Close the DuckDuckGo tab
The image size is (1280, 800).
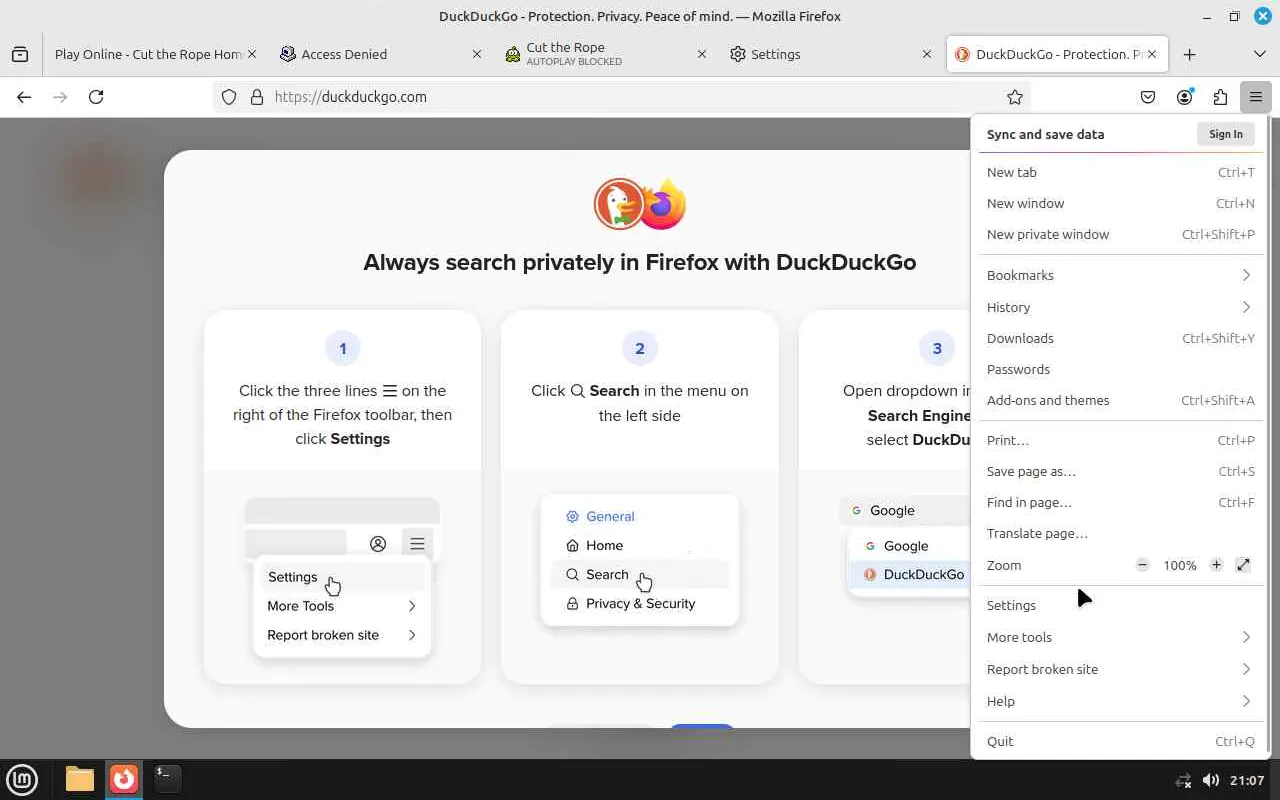click(1152, 54)
